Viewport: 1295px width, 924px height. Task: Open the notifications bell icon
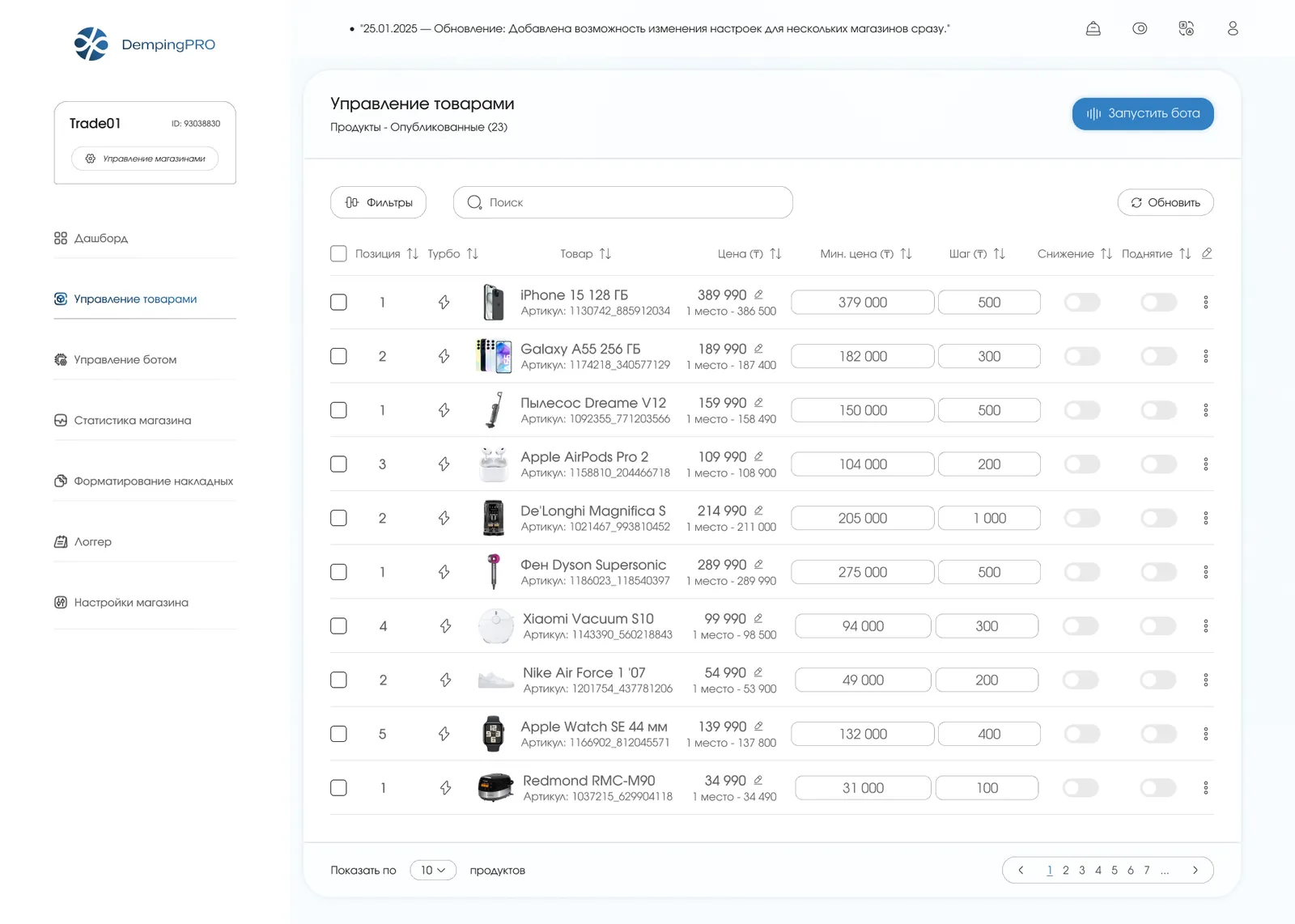[x=1093, y=28]
